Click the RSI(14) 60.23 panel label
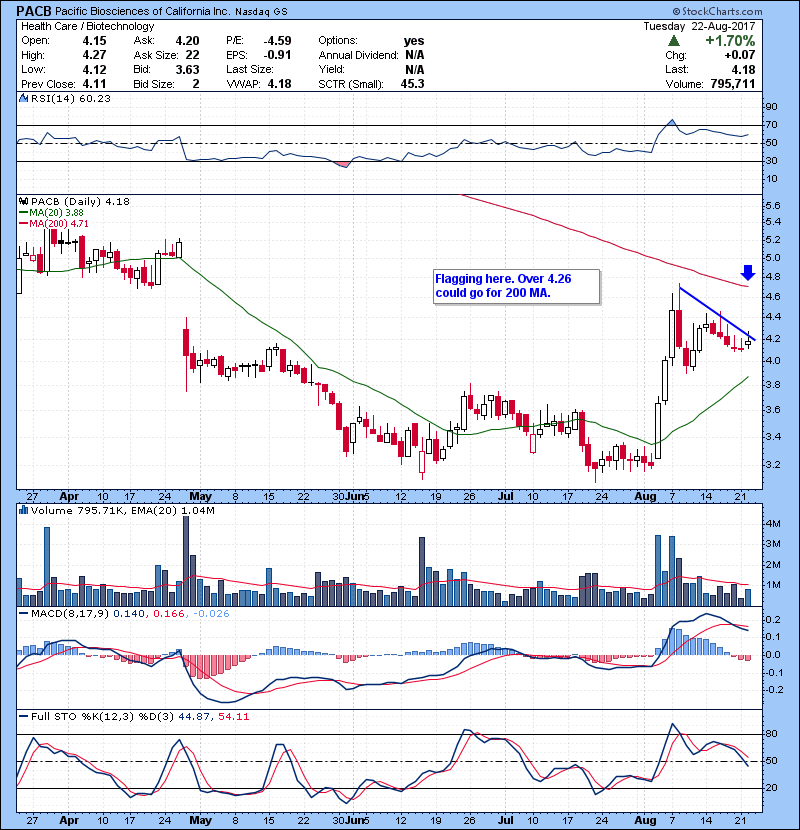800x830 pixels. click(x=71, y=98)
